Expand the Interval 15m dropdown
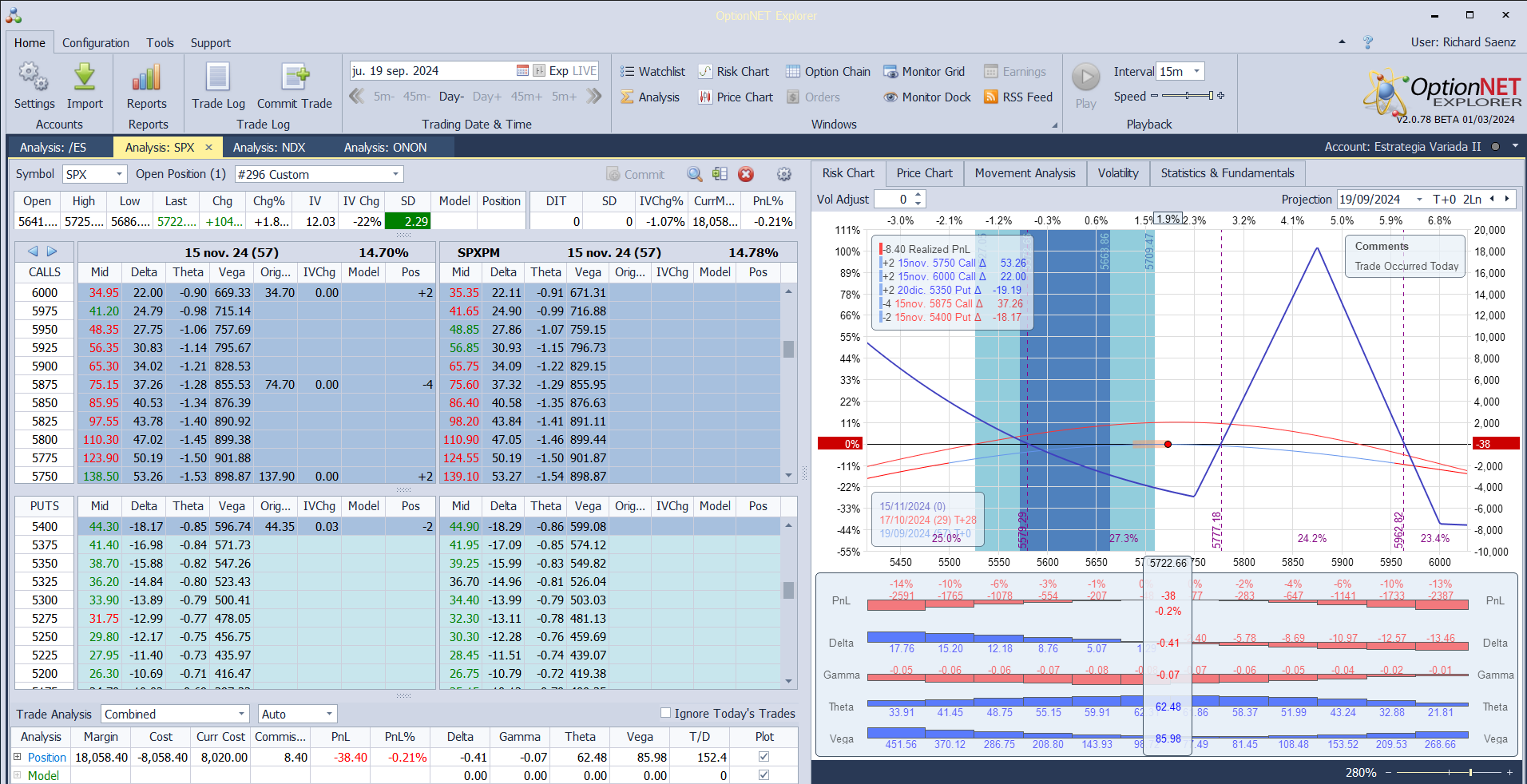 tap(1196, 72)
